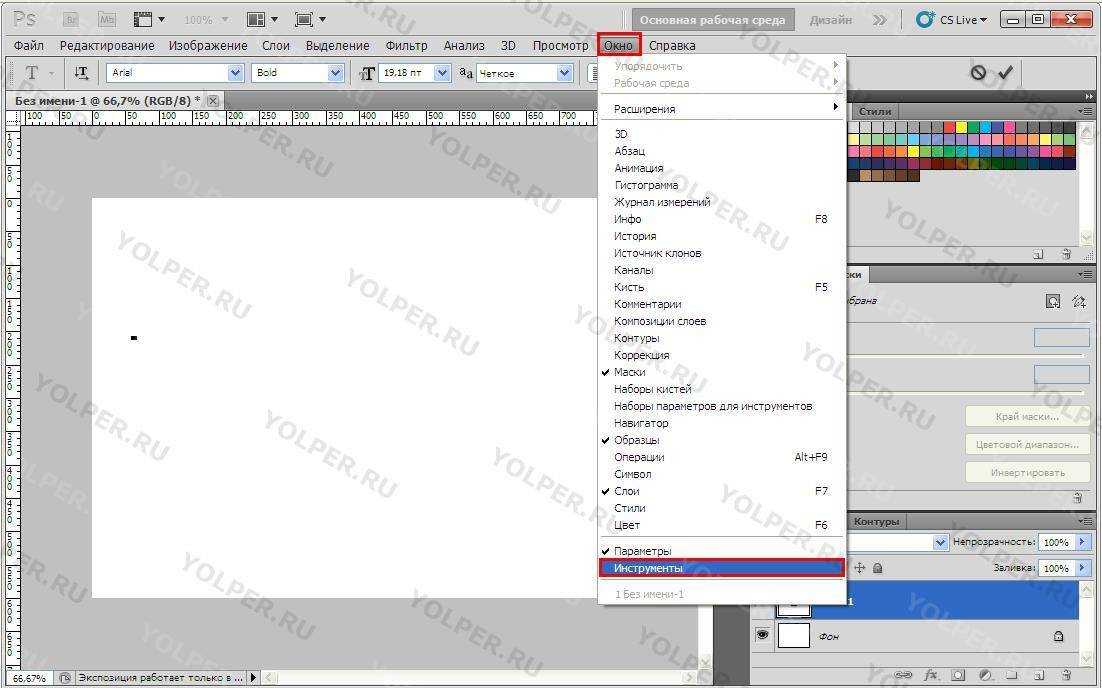Select the Фон layer thumbnail

click(793, 636)
